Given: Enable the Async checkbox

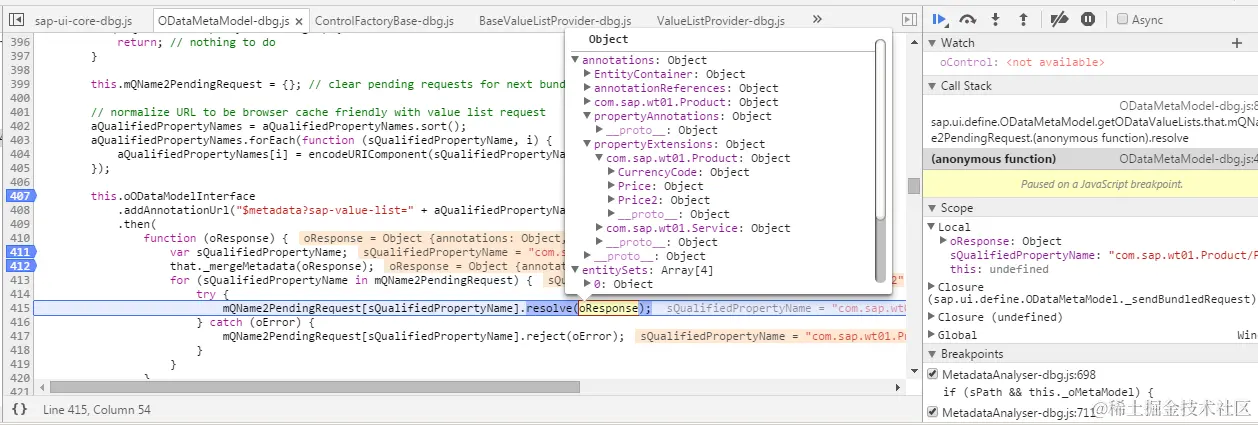Looking at the screenshot, I should (1122, 19).
